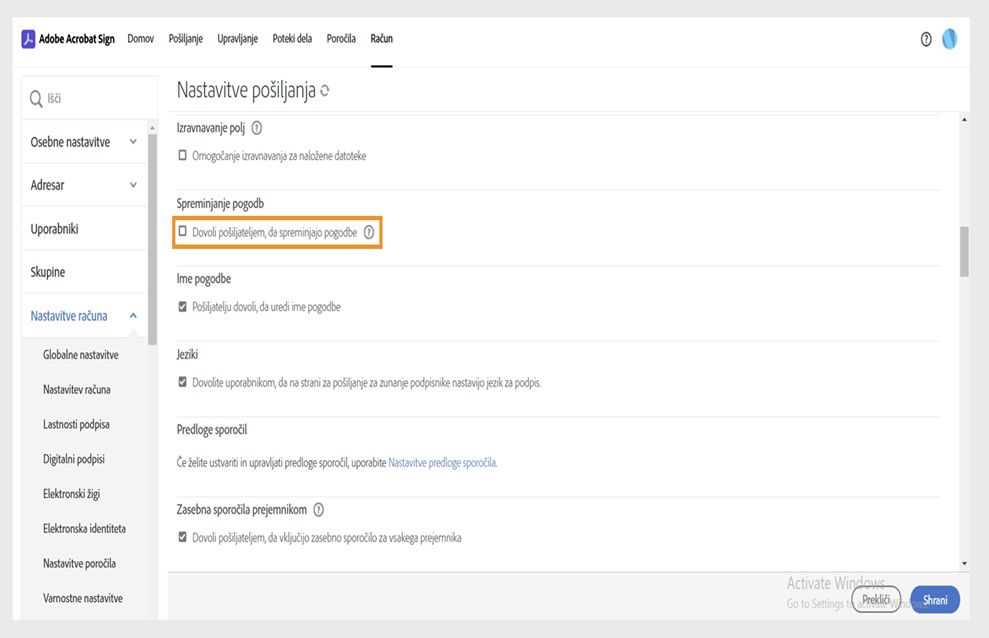Click the refresh icon beside Nastavitve pošiljanja
This screenshot has width=989, height=638.
(x=325, y=91)
